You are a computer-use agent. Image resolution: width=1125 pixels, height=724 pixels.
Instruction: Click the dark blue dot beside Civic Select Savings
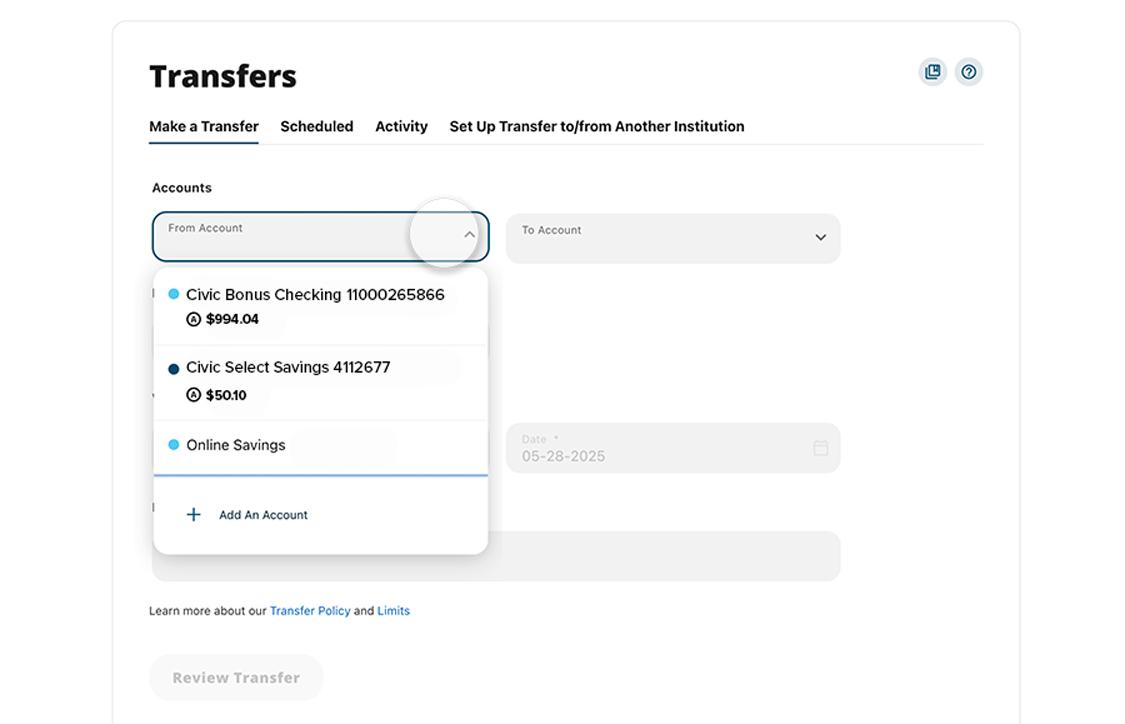click(x=174, y=370)
